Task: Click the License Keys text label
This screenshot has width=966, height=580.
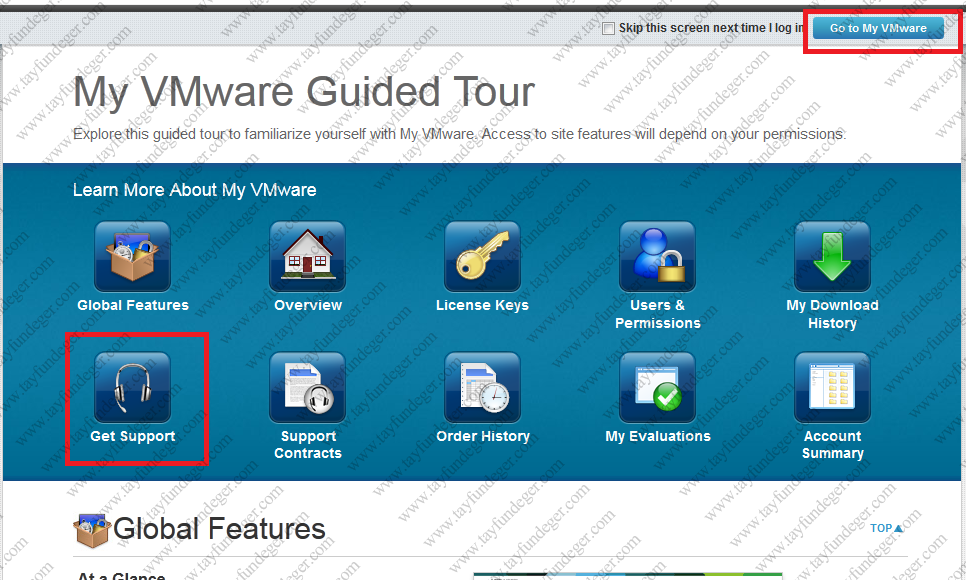Action: coord(482,305)
